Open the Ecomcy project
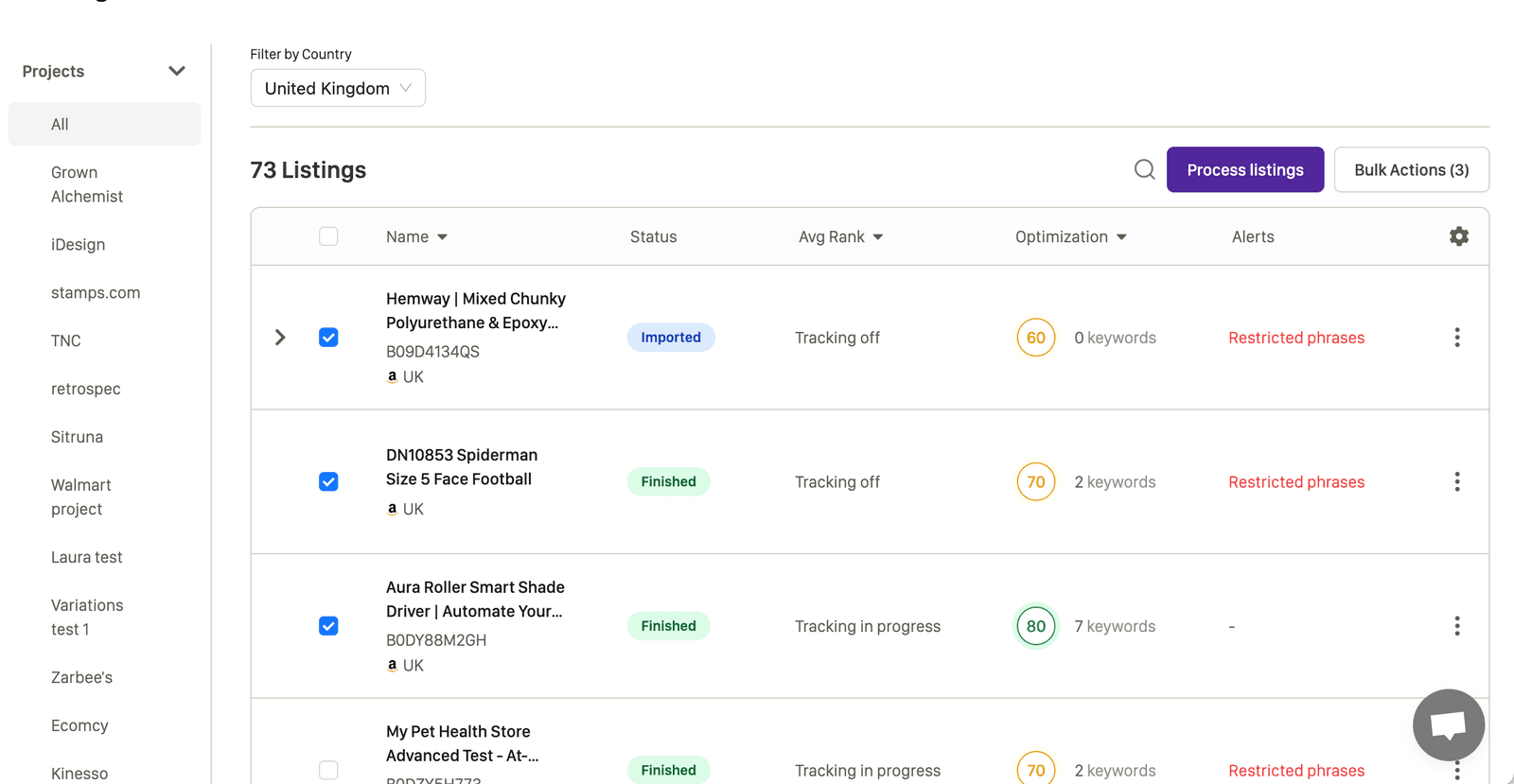 pyautogui.click(x=79, y=725)
